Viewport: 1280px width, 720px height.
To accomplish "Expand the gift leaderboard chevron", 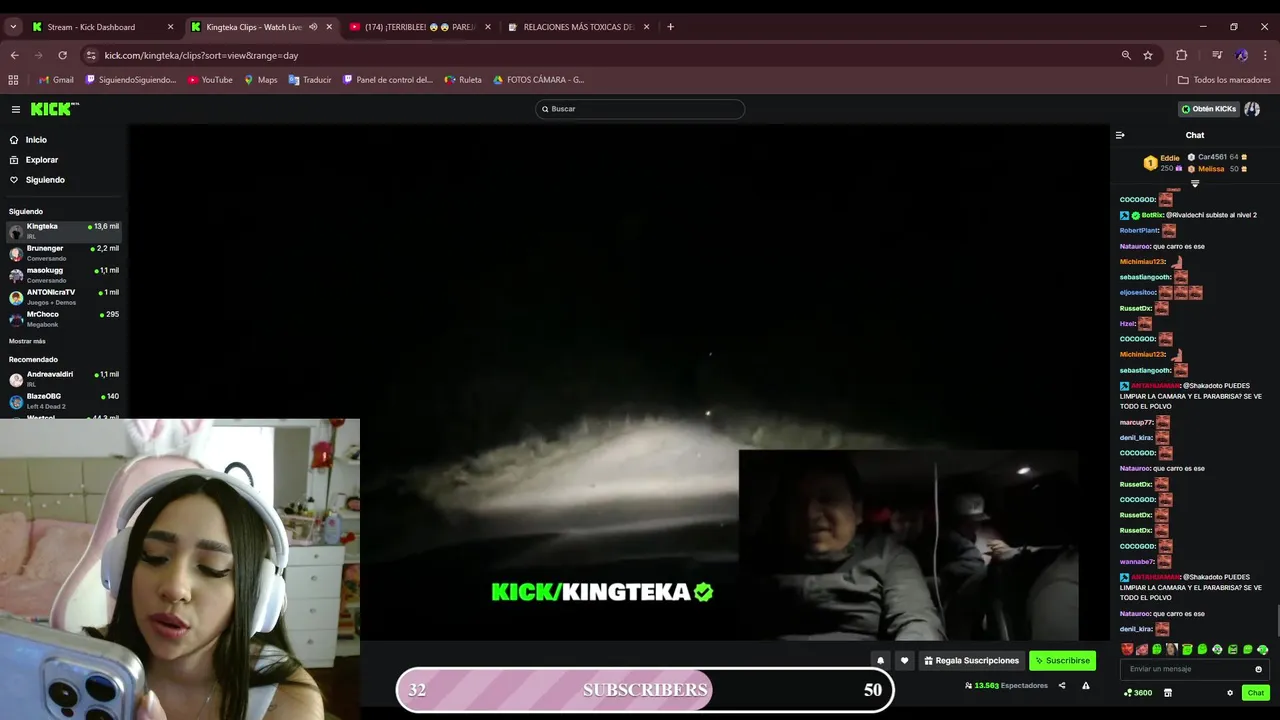I will [1194, 183].
